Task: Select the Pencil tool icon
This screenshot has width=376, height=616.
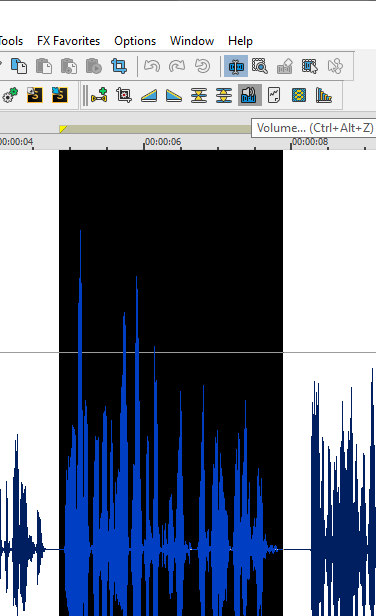Action: [285, 66]
